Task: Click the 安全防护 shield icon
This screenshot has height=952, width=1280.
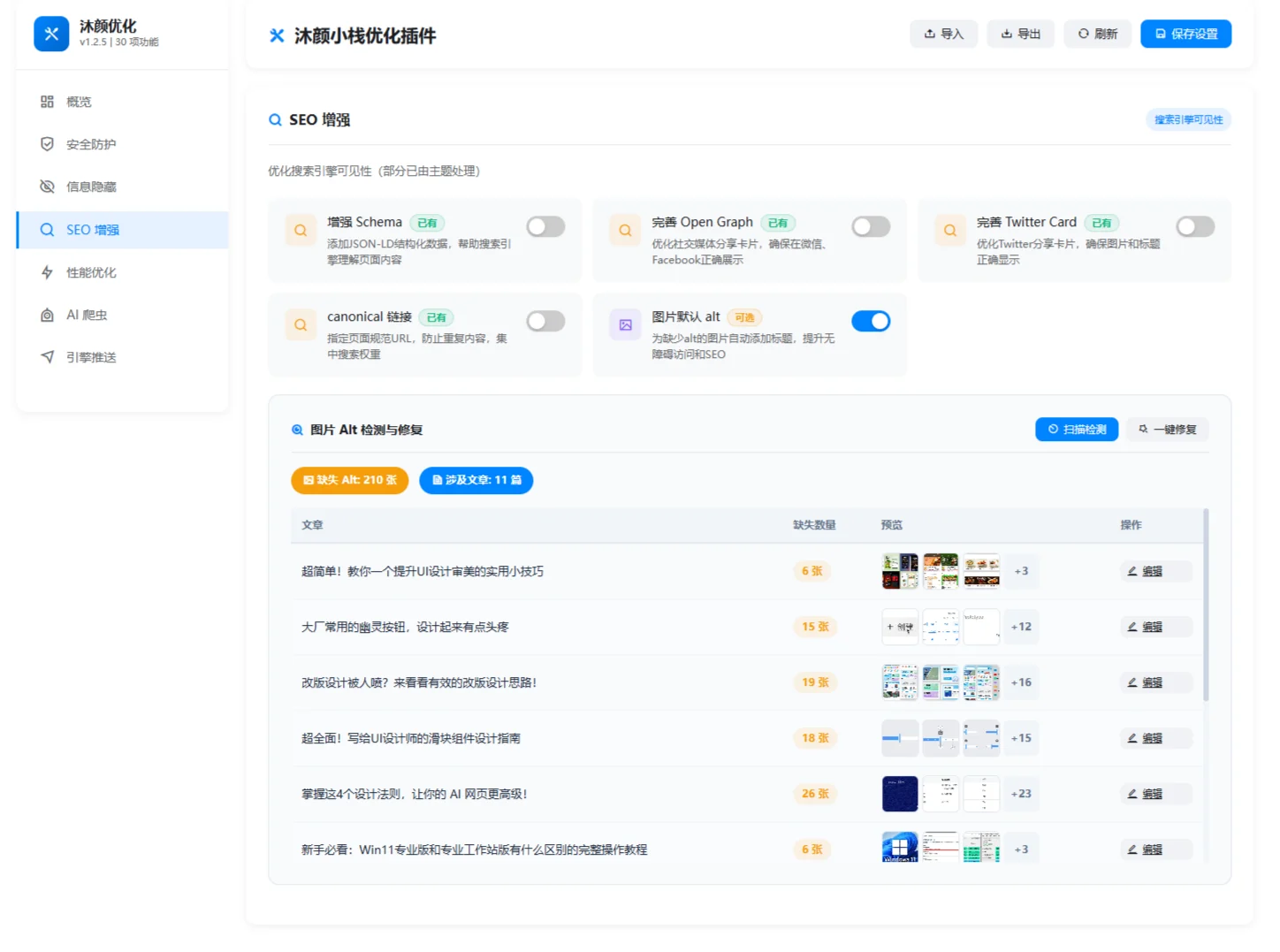Action: [x=48, y=144]
